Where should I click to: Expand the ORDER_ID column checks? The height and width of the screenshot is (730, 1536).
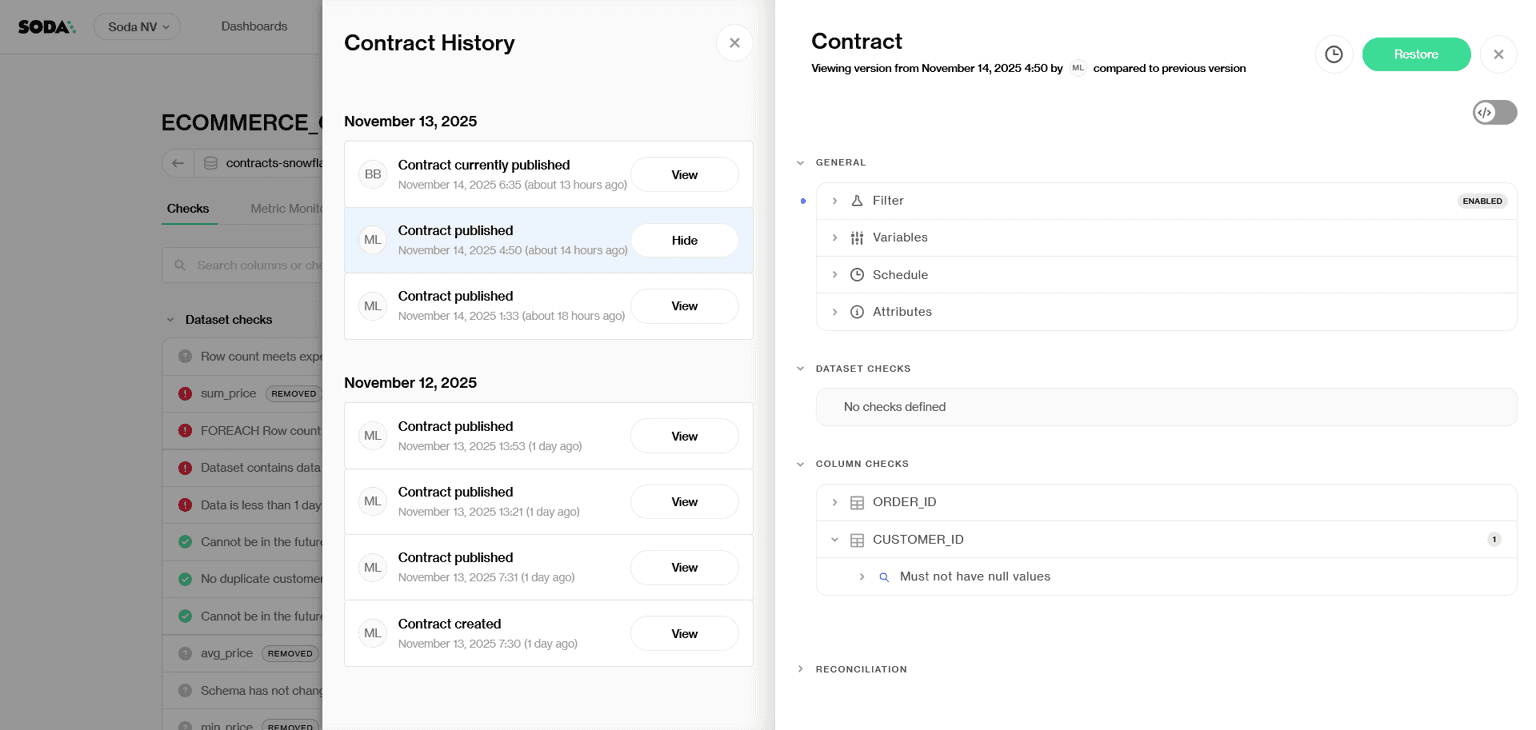[835, 501]
